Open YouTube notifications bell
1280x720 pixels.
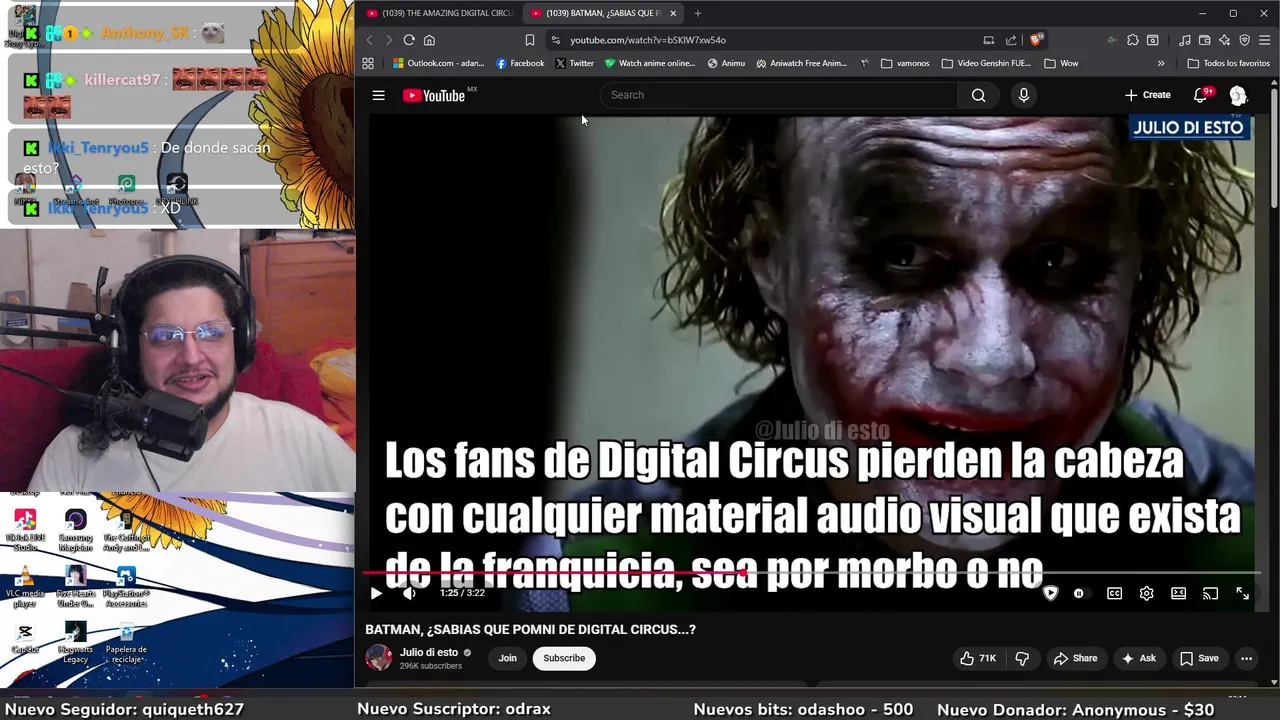coord(1200,95)
